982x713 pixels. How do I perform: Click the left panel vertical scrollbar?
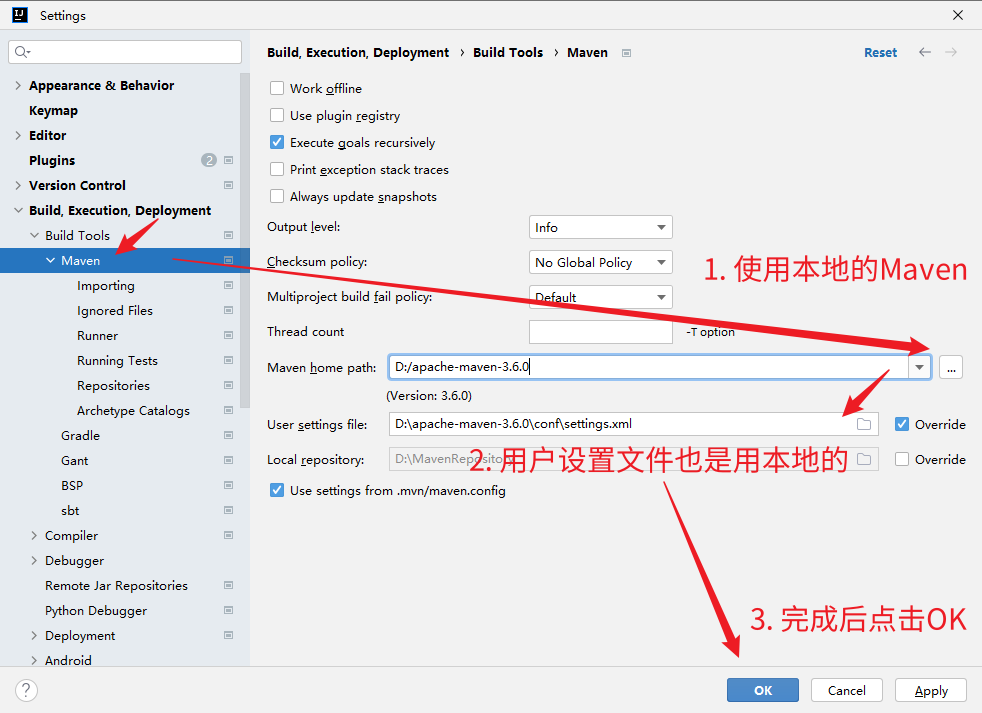tap(245, 240)
